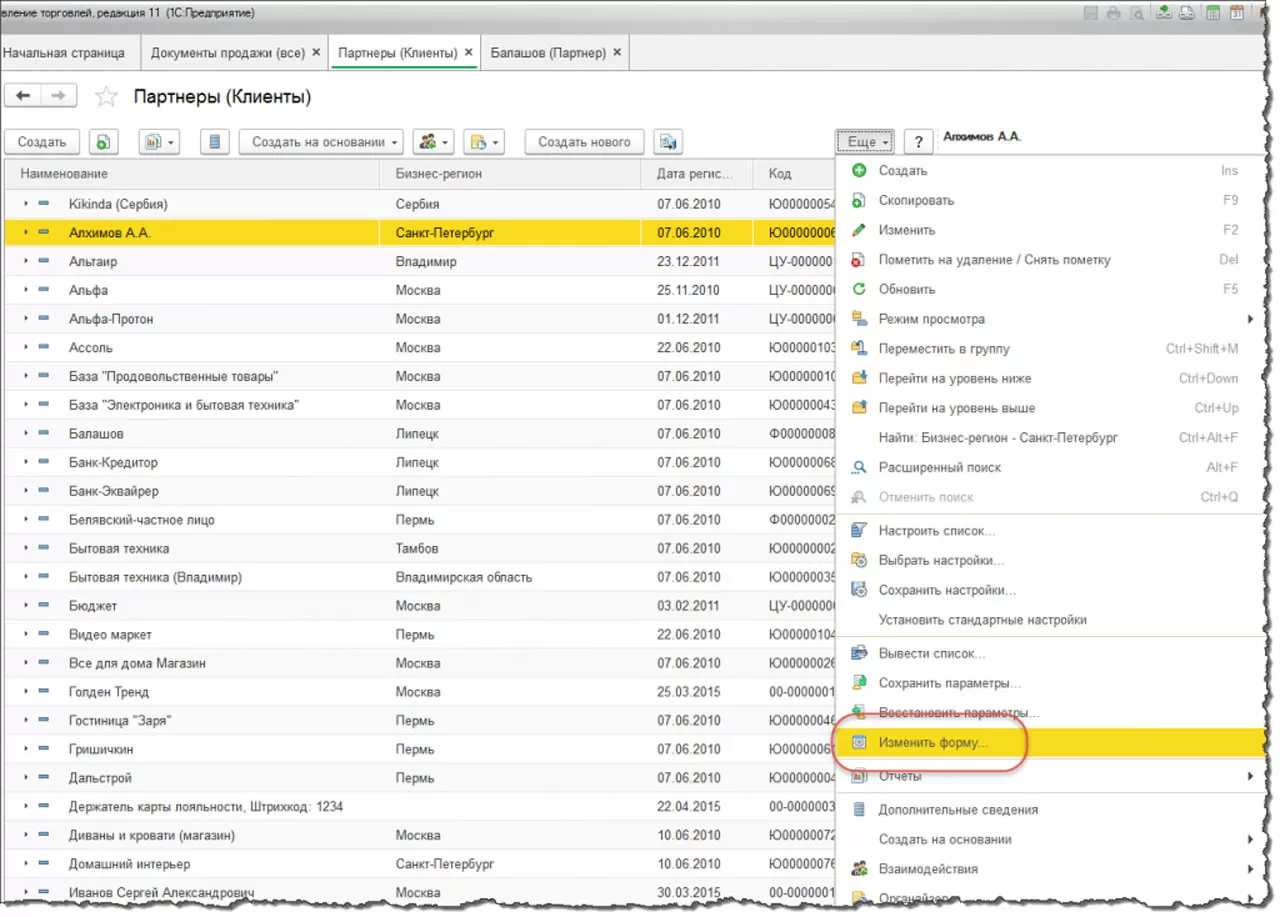The width and height of the screenshot is (1280, 917).
Task: Select Изменить форму... menu item
Action: (932, 743)
